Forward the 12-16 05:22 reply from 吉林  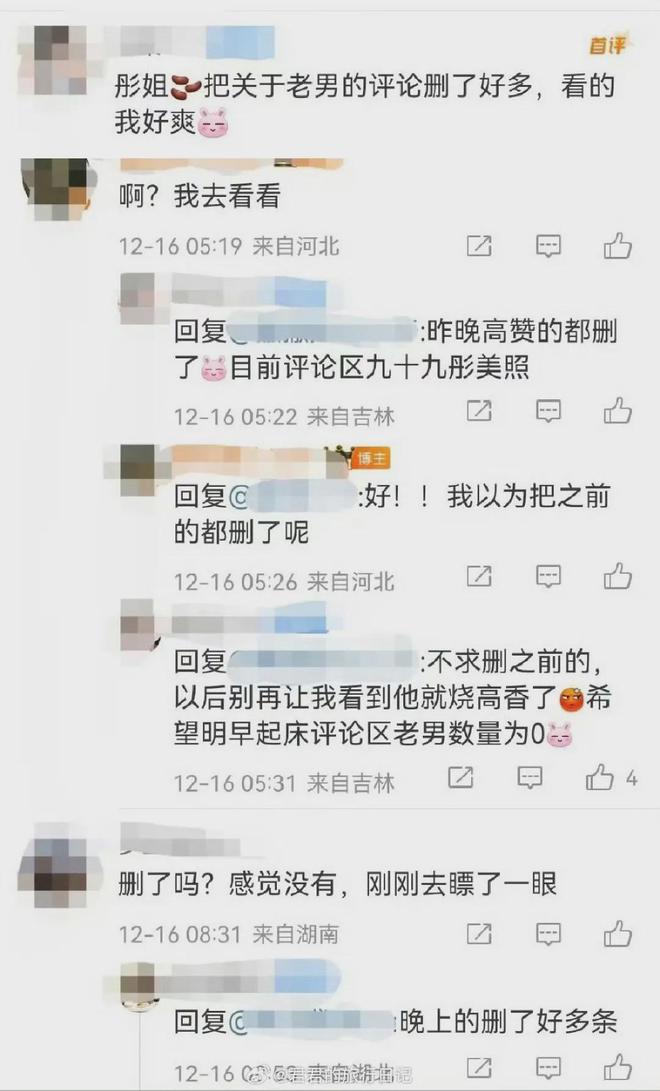[479, 411]
